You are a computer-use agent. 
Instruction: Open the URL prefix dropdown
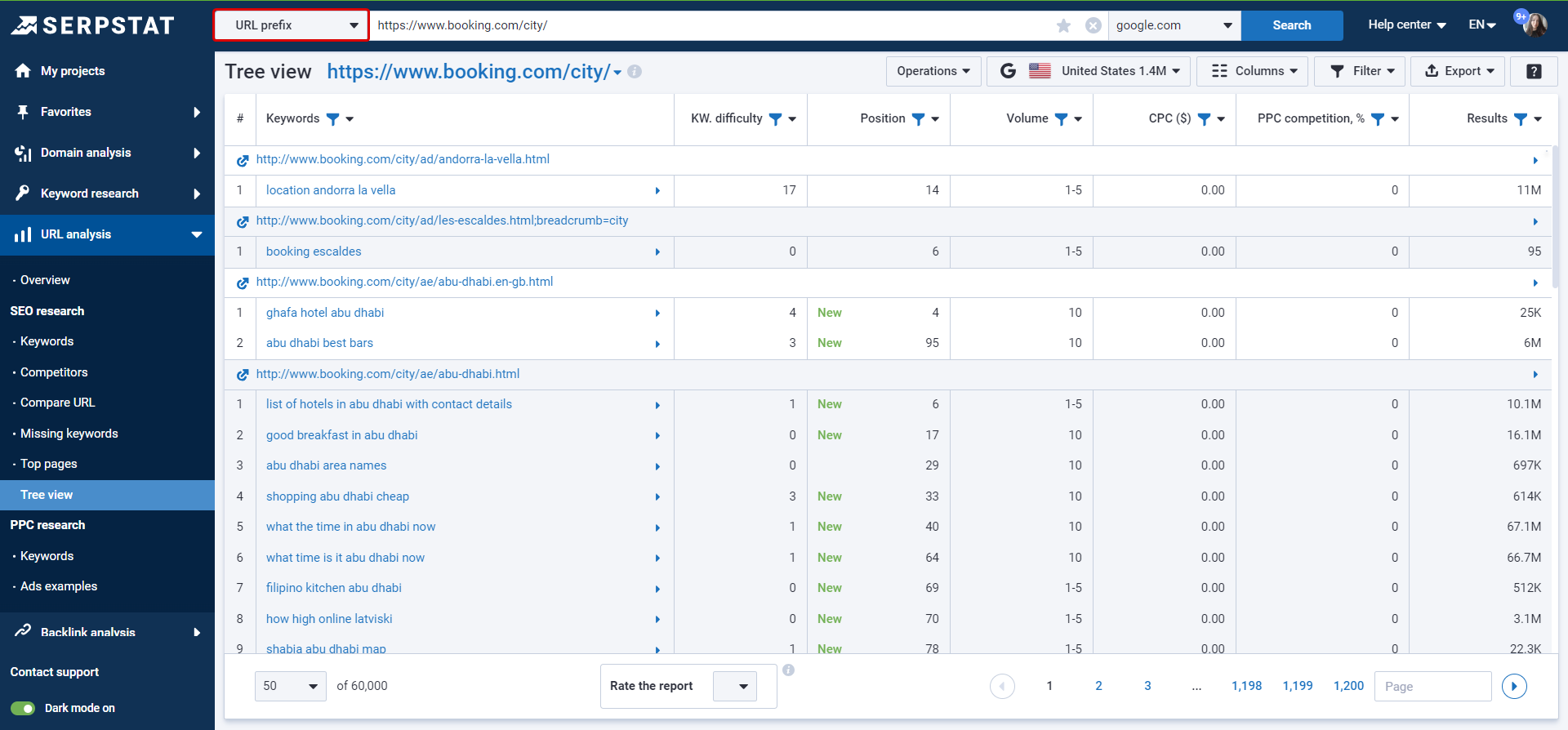coord(291,25)
